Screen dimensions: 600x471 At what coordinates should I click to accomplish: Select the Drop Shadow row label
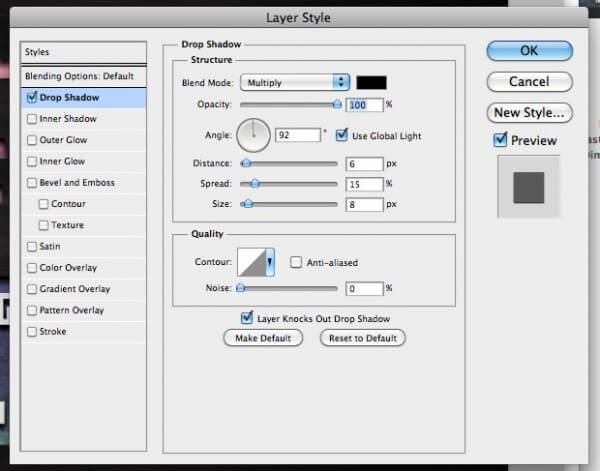(x=69, y=98)
